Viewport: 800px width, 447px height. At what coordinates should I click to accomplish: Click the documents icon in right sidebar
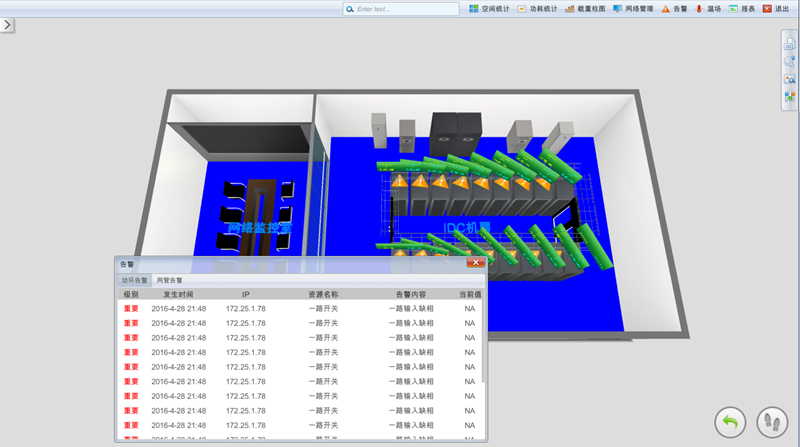[x=789, y=44]
